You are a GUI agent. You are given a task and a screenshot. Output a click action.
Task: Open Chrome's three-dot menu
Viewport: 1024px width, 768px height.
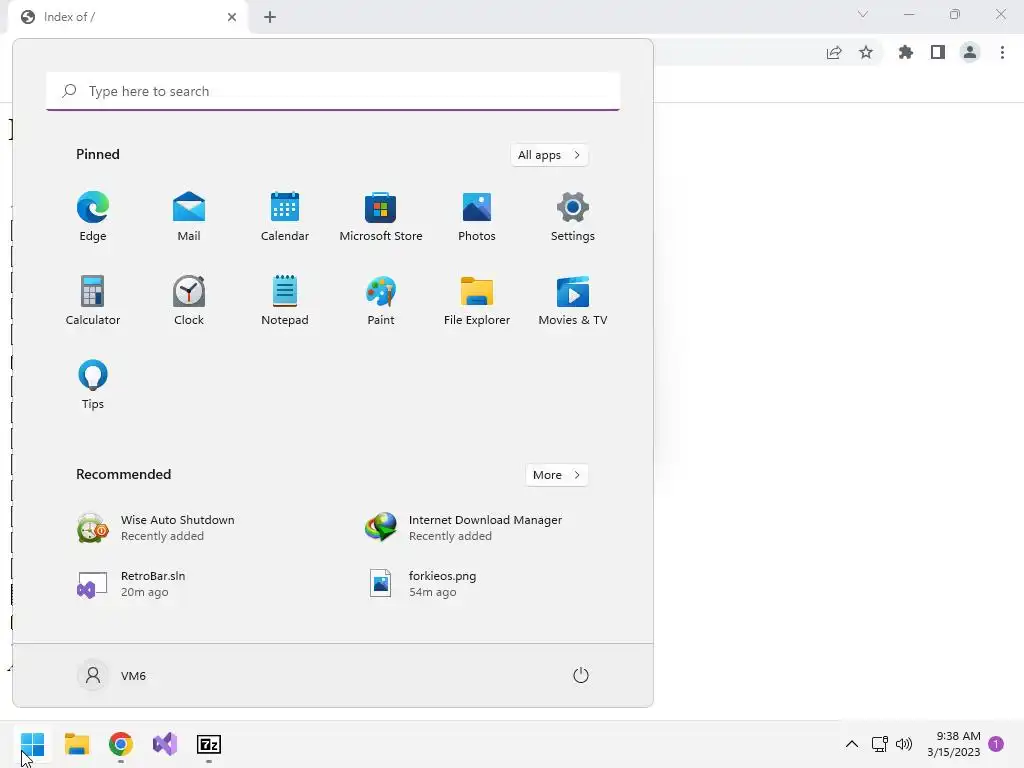pyautogui.click(x=1002, y=52)
